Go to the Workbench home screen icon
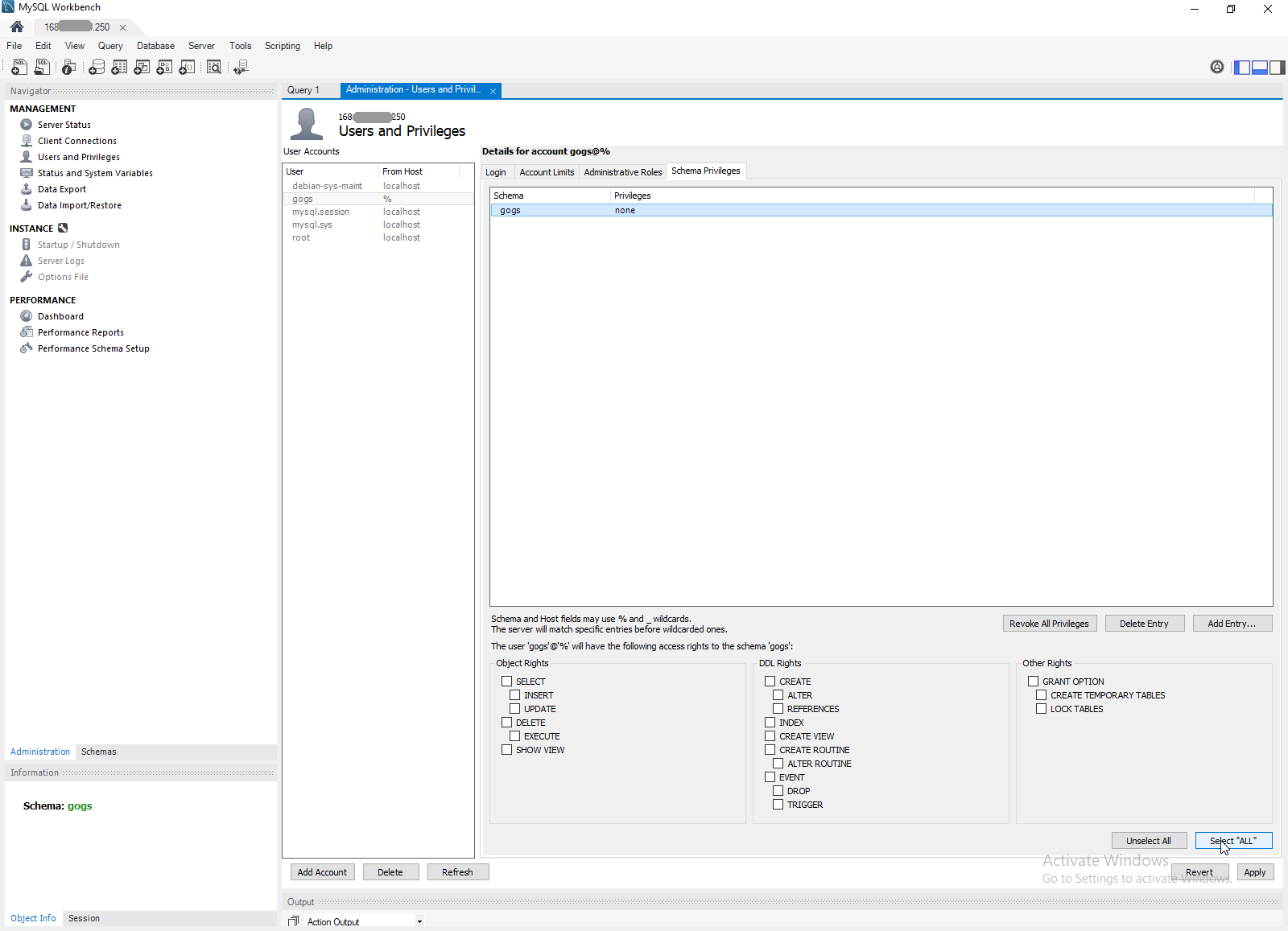Viewport: 1288px width, 931px height. pyautogui.click(x=17, y=27)
